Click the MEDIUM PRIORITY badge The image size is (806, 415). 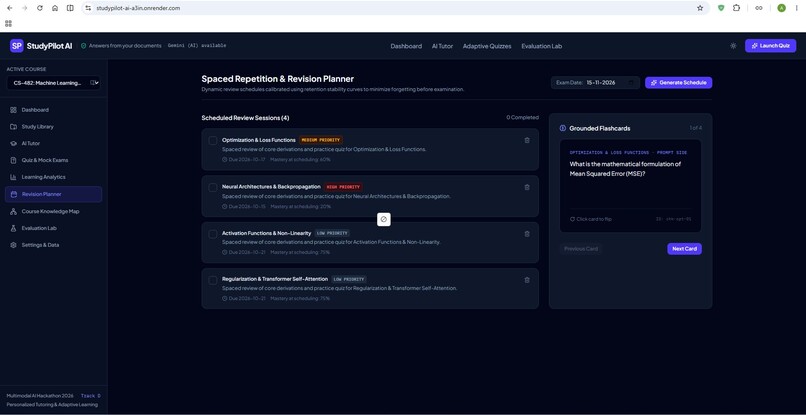(x=320, y=140)
